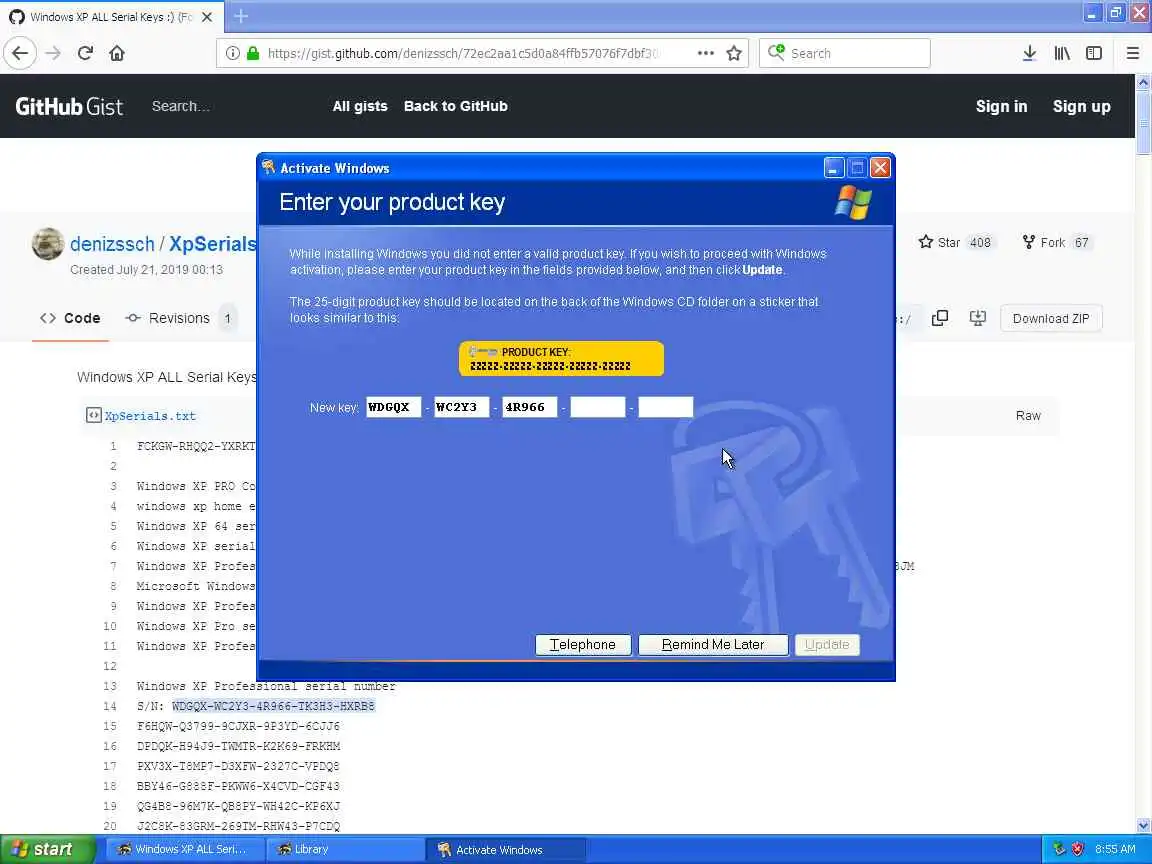This screenshot has height=864, width=1152.
Task: Open denizssch profile link
Action: (112, 244)
